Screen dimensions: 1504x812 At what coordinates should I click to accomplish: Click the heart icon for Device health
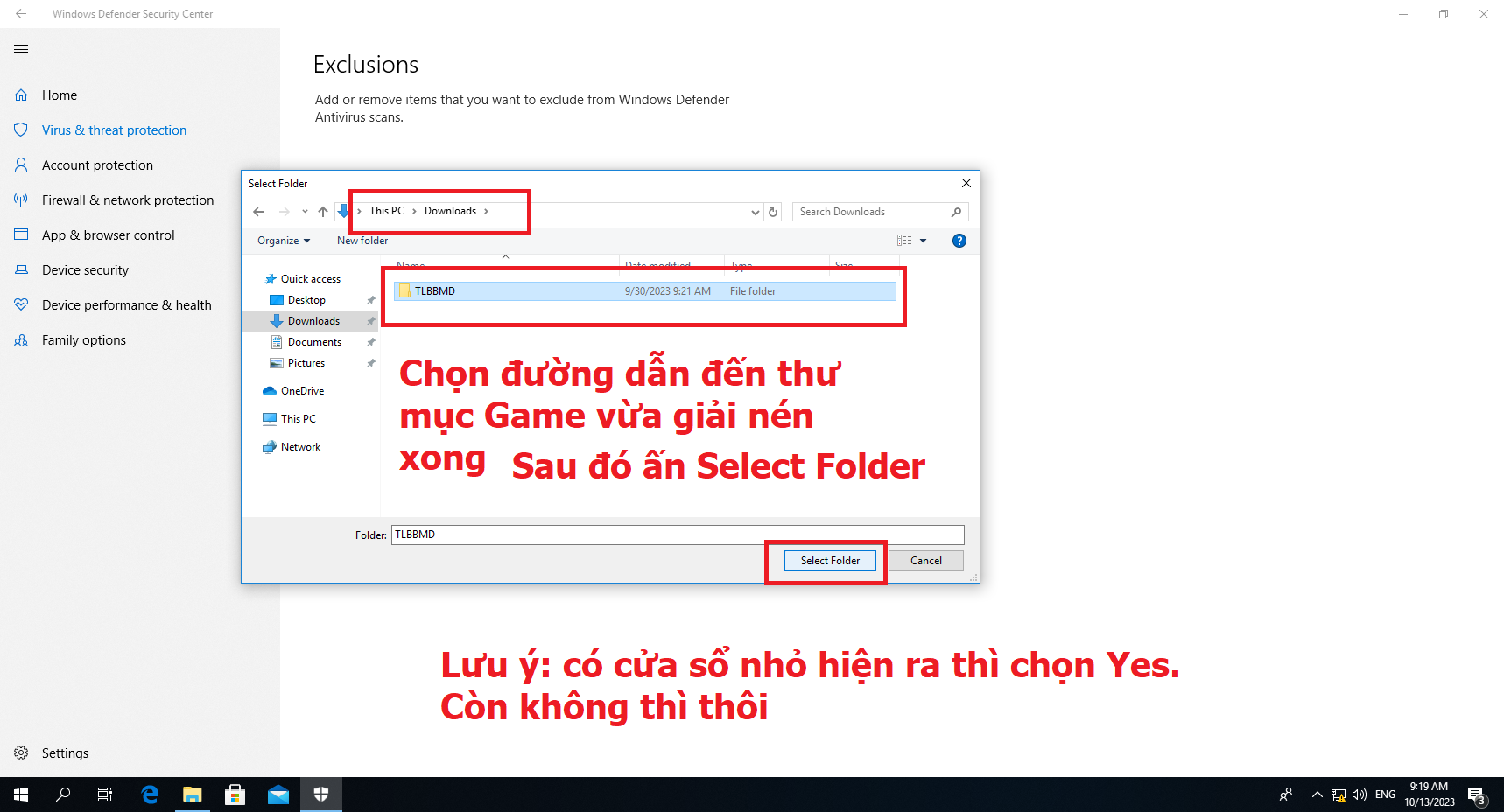pyautogui.click(x=21, y=304)
